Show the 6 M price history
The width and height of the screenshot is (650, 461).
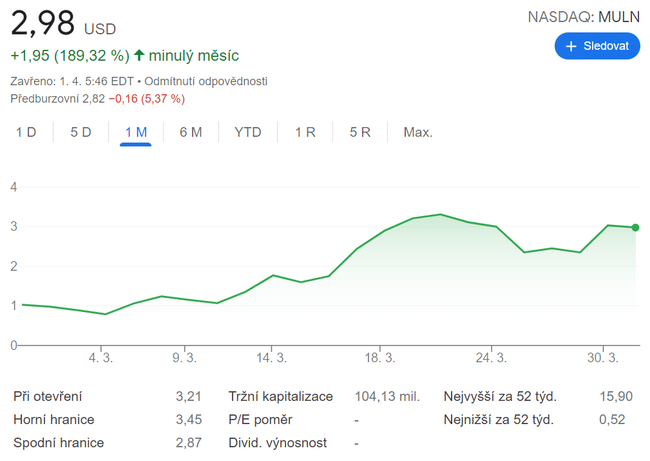190,132
